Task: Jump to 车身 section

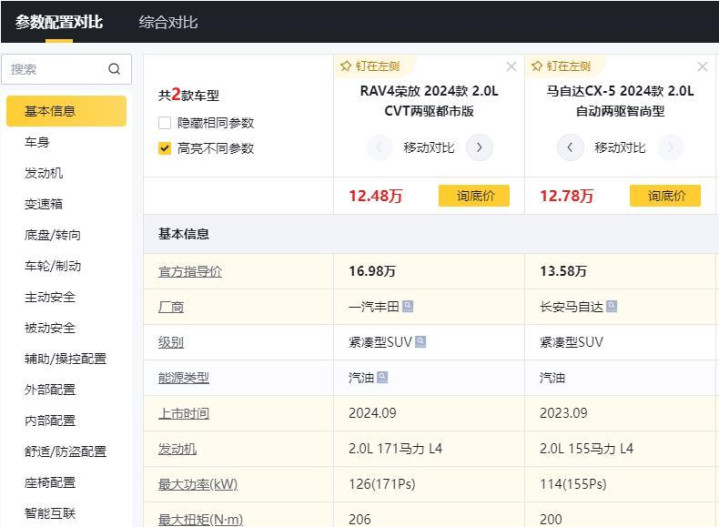Action: (37, 142)
